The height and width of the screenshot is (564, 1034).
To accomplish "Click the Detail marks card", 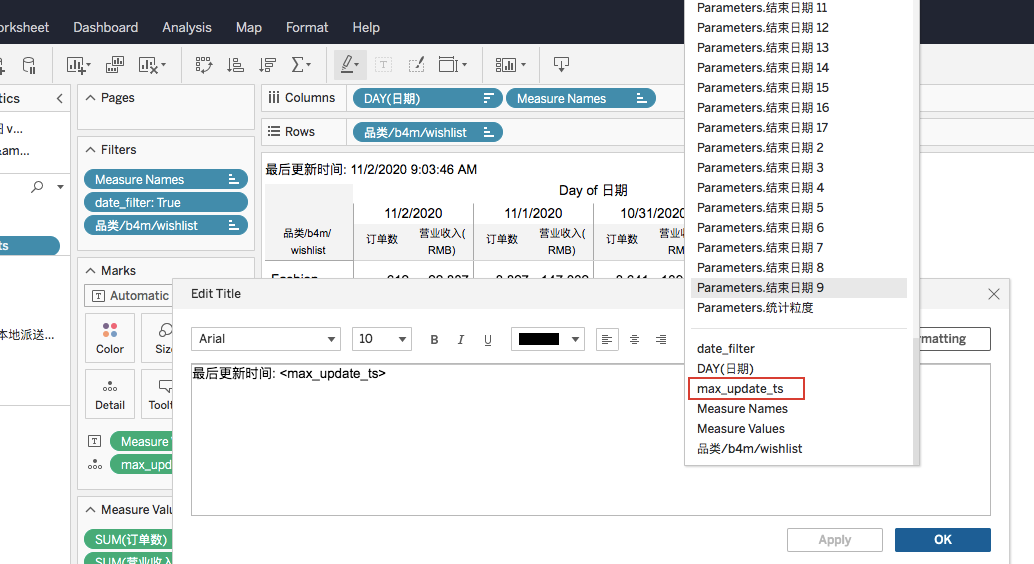I will pos(109,394).
